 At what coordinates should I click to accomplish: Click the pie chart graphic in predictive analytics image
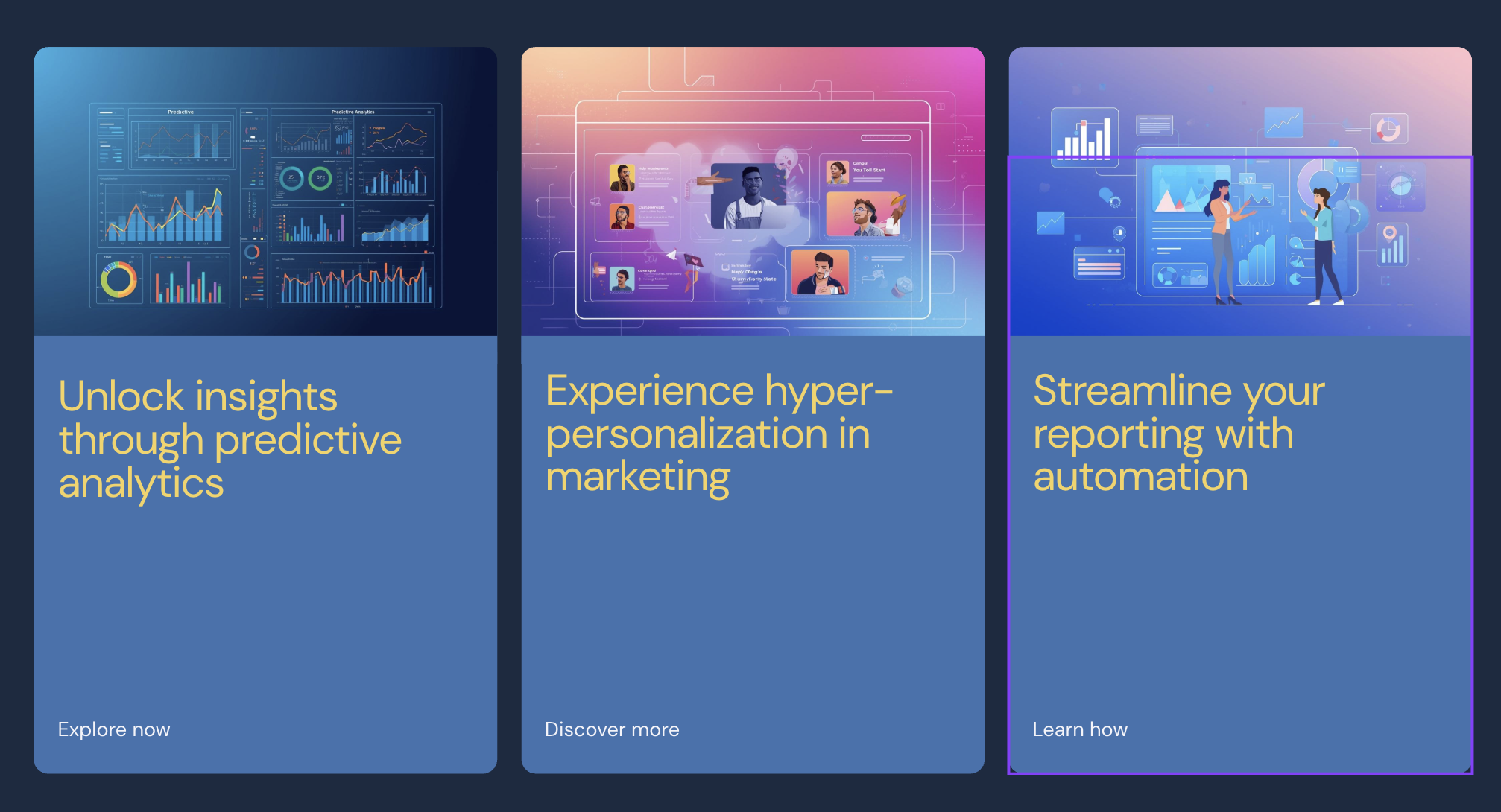(x=119, y=281)
